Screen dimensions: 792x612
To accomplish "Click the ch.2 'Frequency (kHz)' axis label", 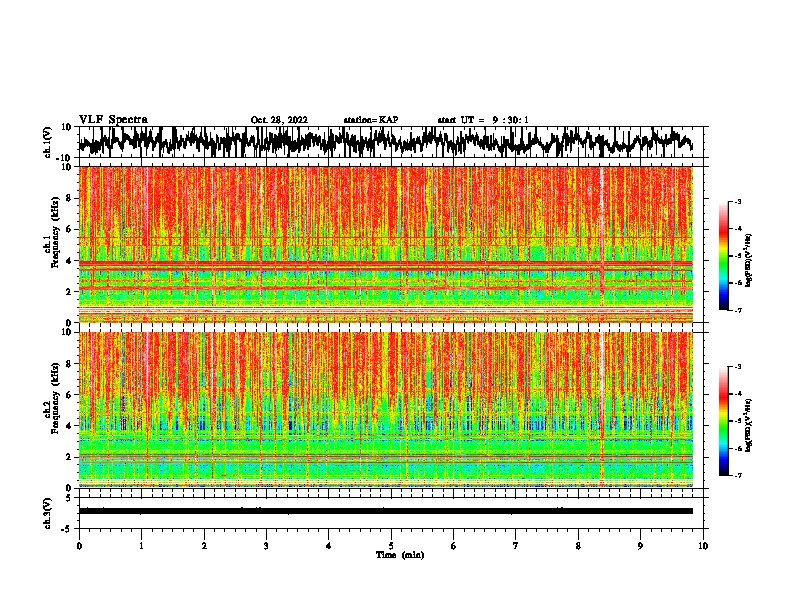I will [55, 398].
